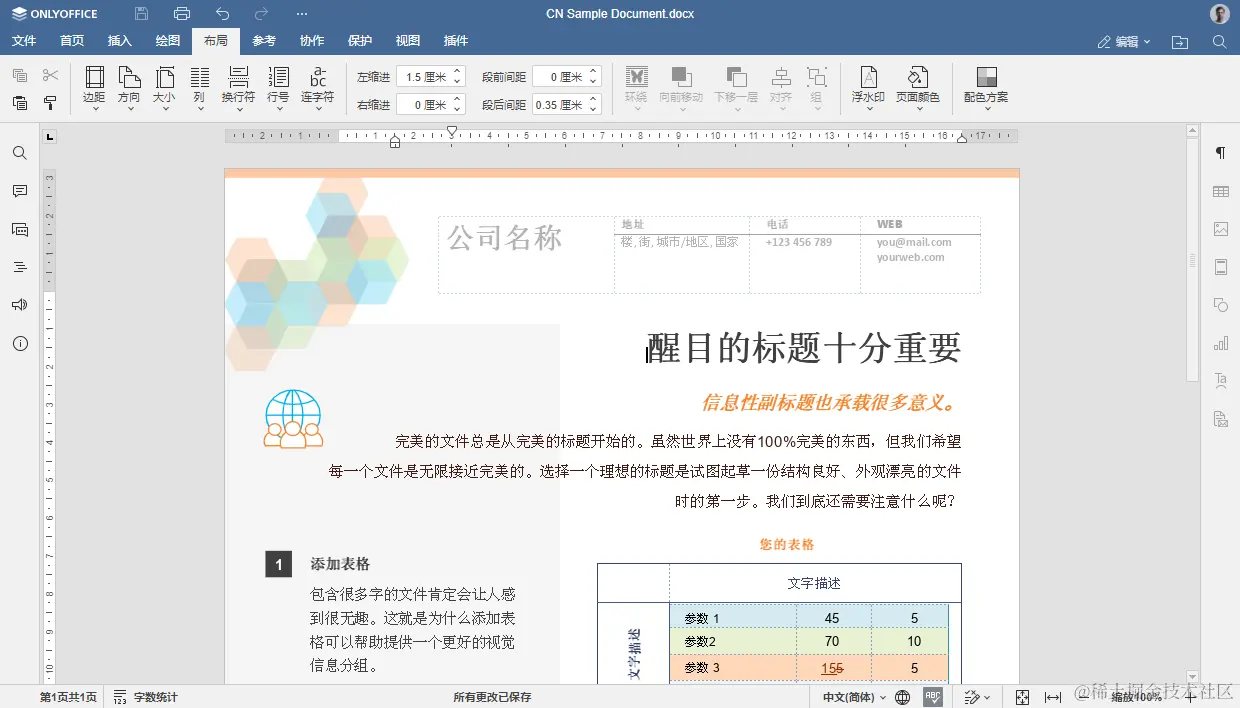Toggle fit-to-width view mode

[1052, 697]
